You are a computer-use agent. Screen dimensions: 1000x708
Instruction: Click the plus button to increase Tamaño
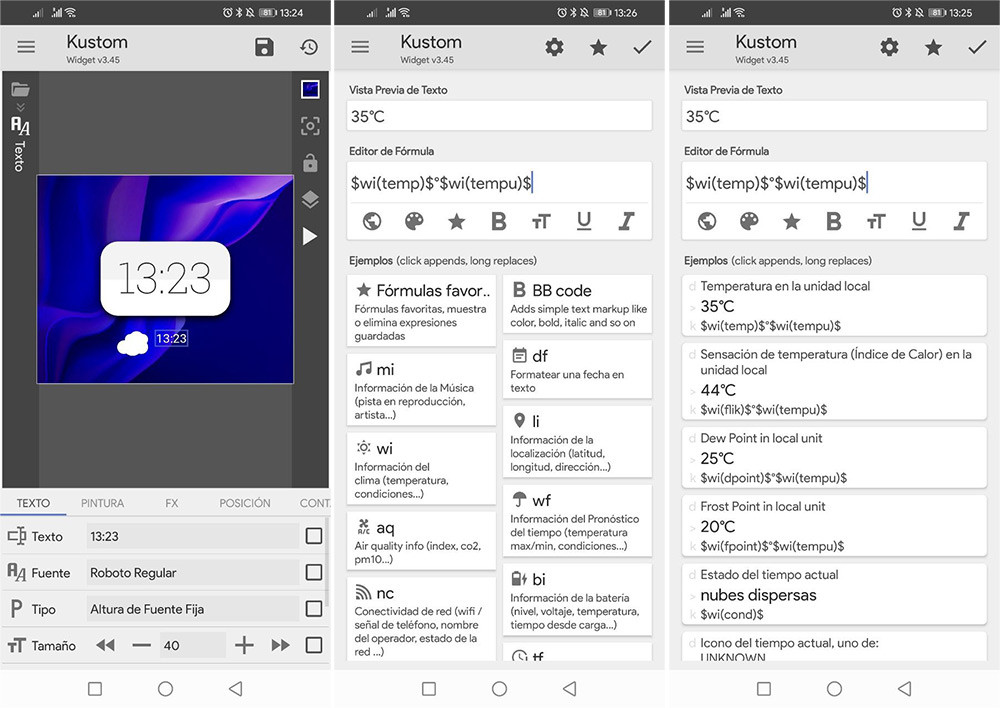(244, 645)
